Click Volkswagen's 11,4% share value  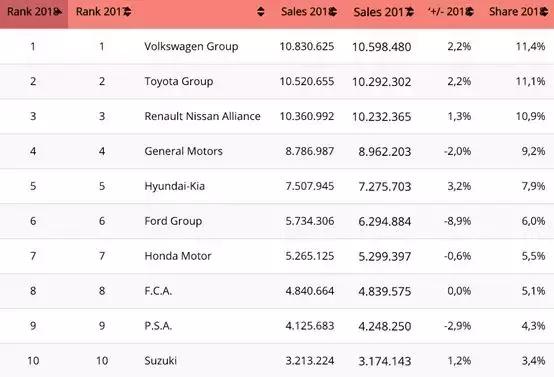coord(530,46)
